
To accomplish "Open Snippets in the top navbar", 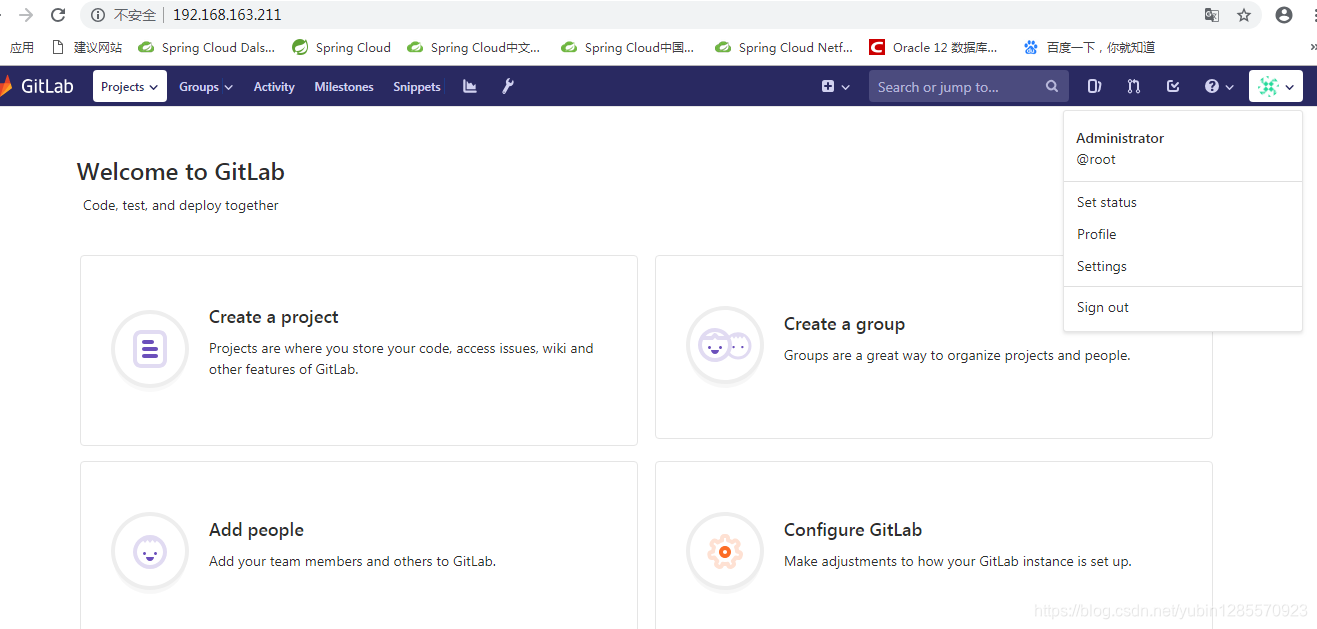I will [417, 87].
